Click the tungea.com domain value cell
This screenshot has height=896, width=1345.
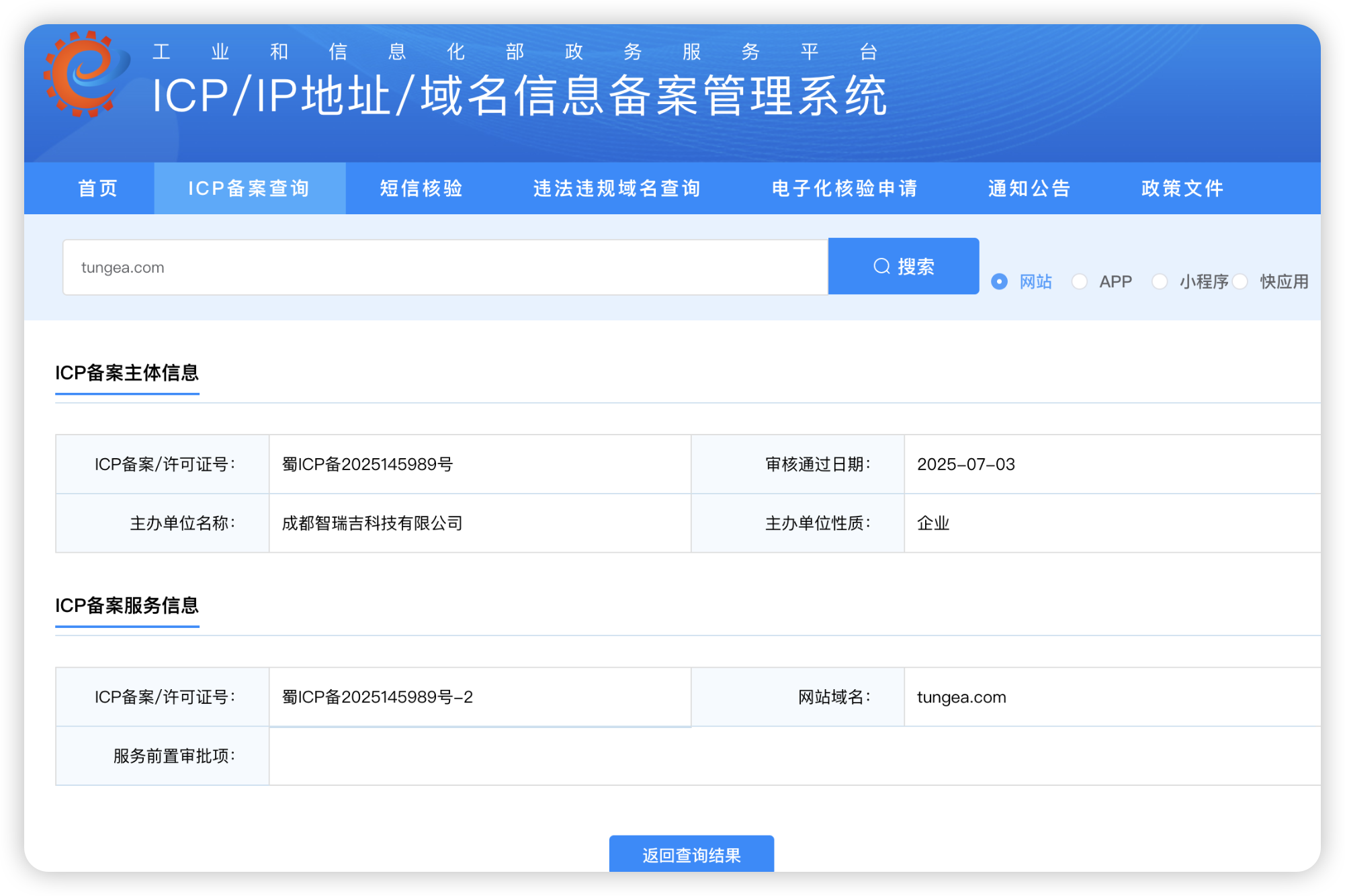tap(961, 697)
